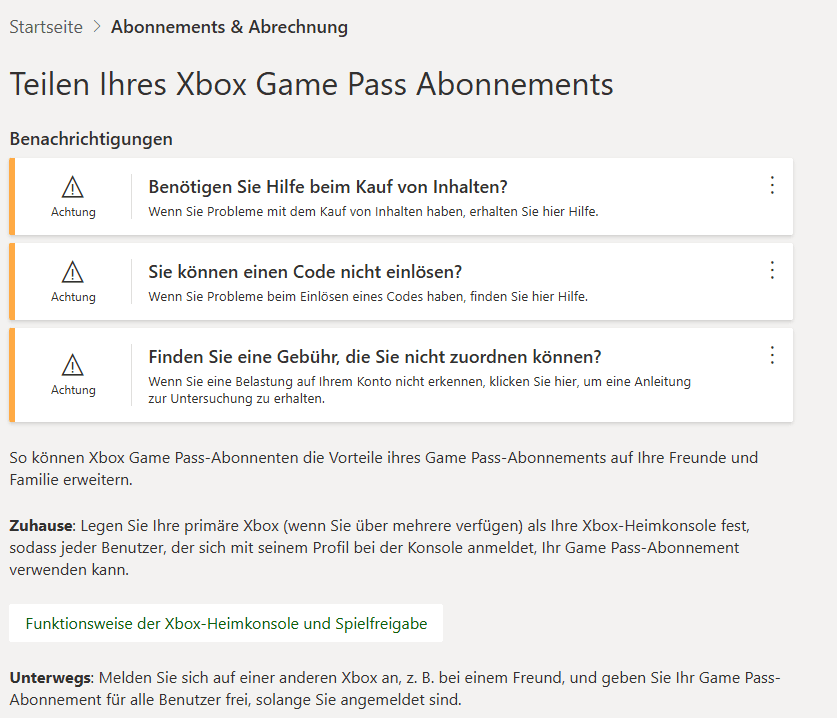Click warning triangle on 'Code nicht einlösen' notification
The width and height of the screenshot is (837, 718).
[73, 272]
